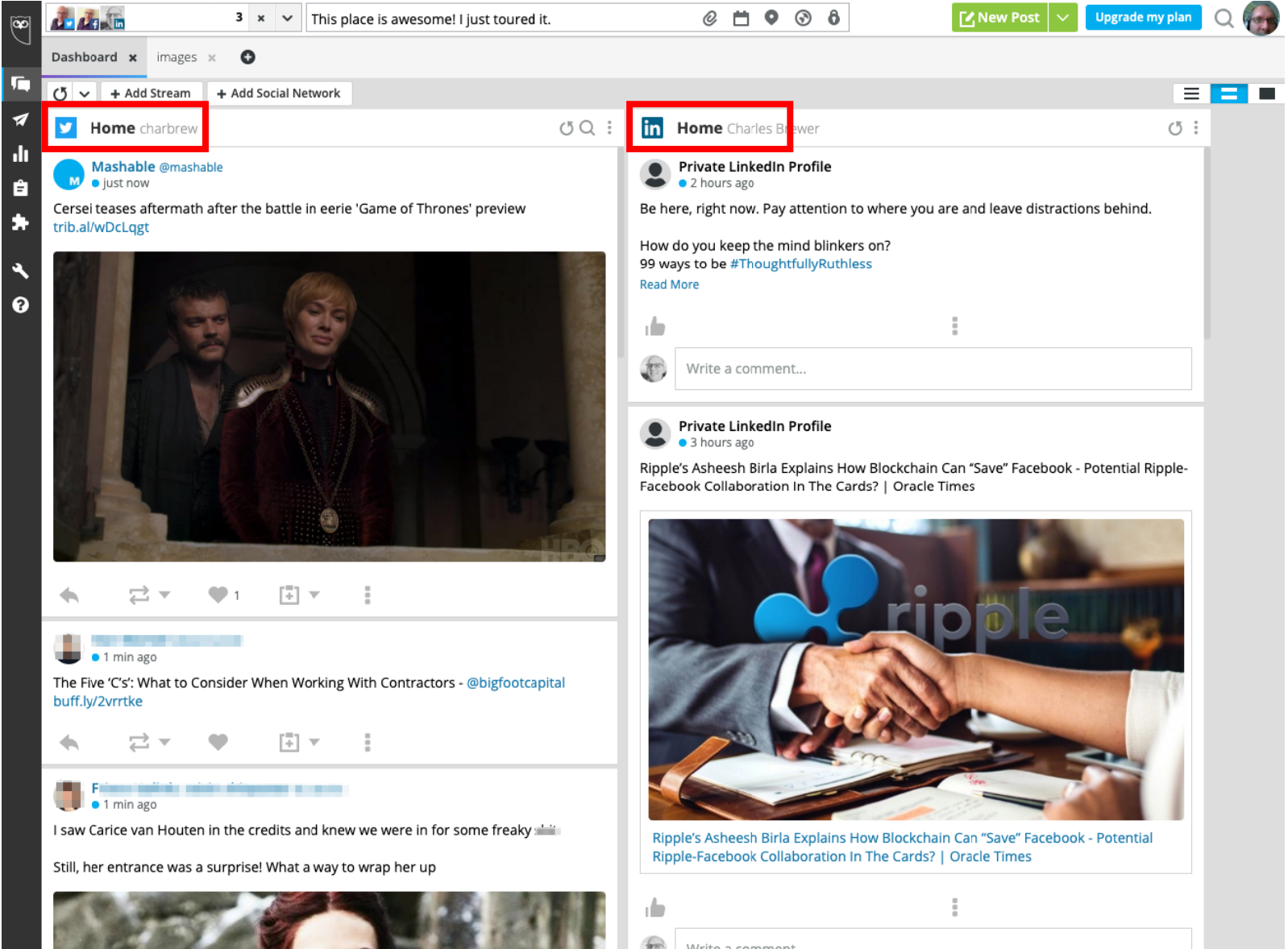Open LinkedIn Home stream options menu
Viewport: 1288px width, 949px height.
(x=1196, y=128)
